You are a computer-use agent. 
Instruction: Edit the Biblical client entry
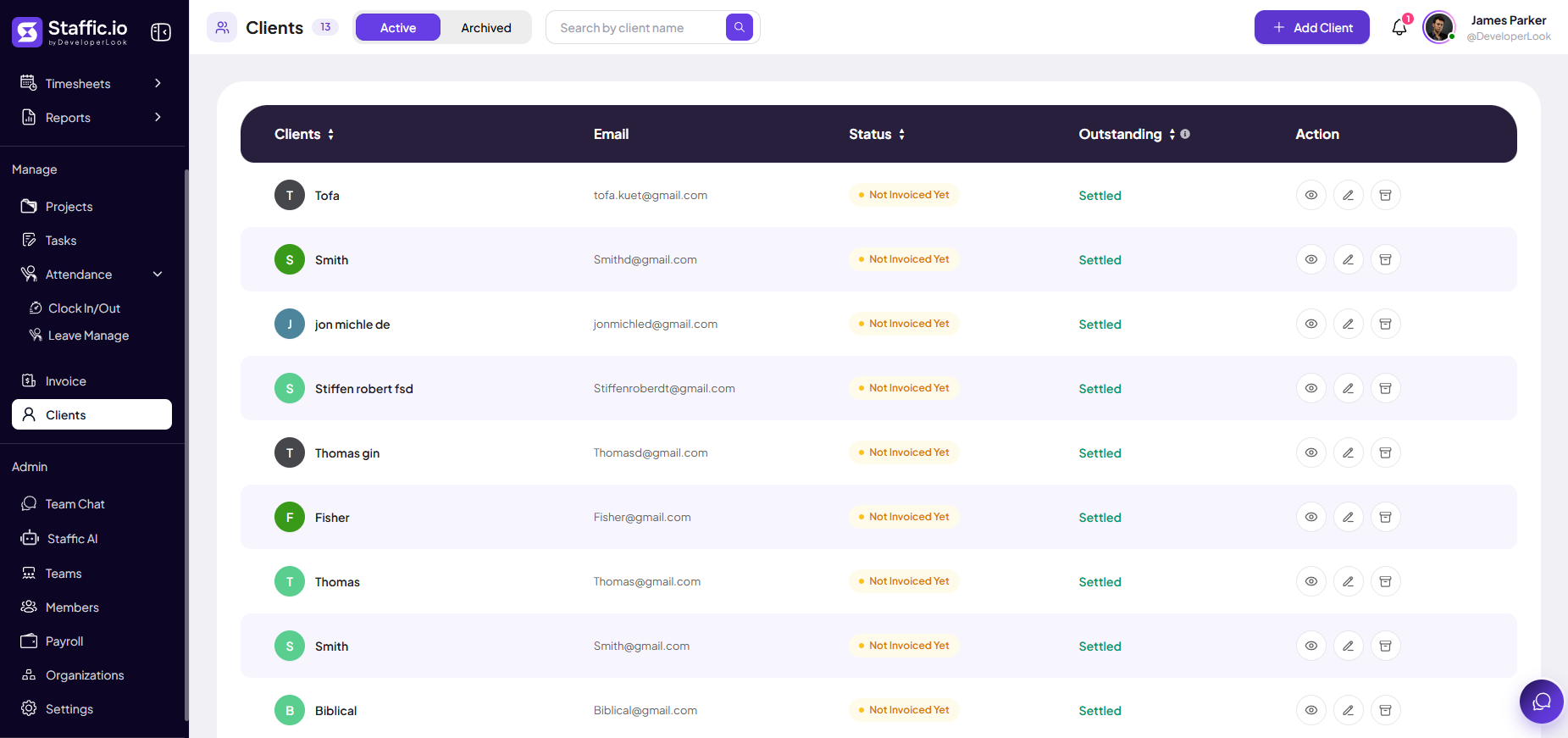[x=1349, y=710]
